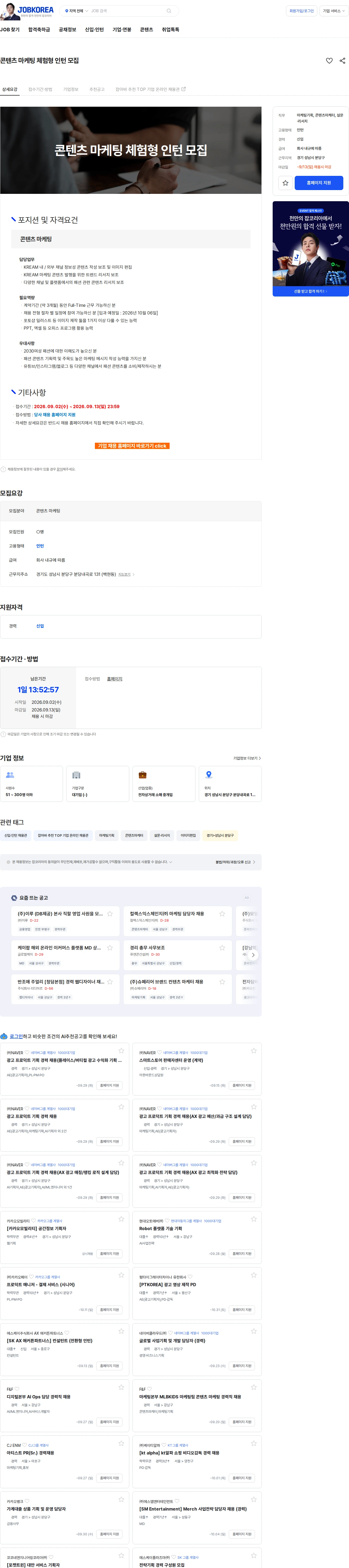The image size is (349, 1568).
Task: Star the 케이팝 해외 온라인 이커머스 MD posting
Action: pos(110,948)
